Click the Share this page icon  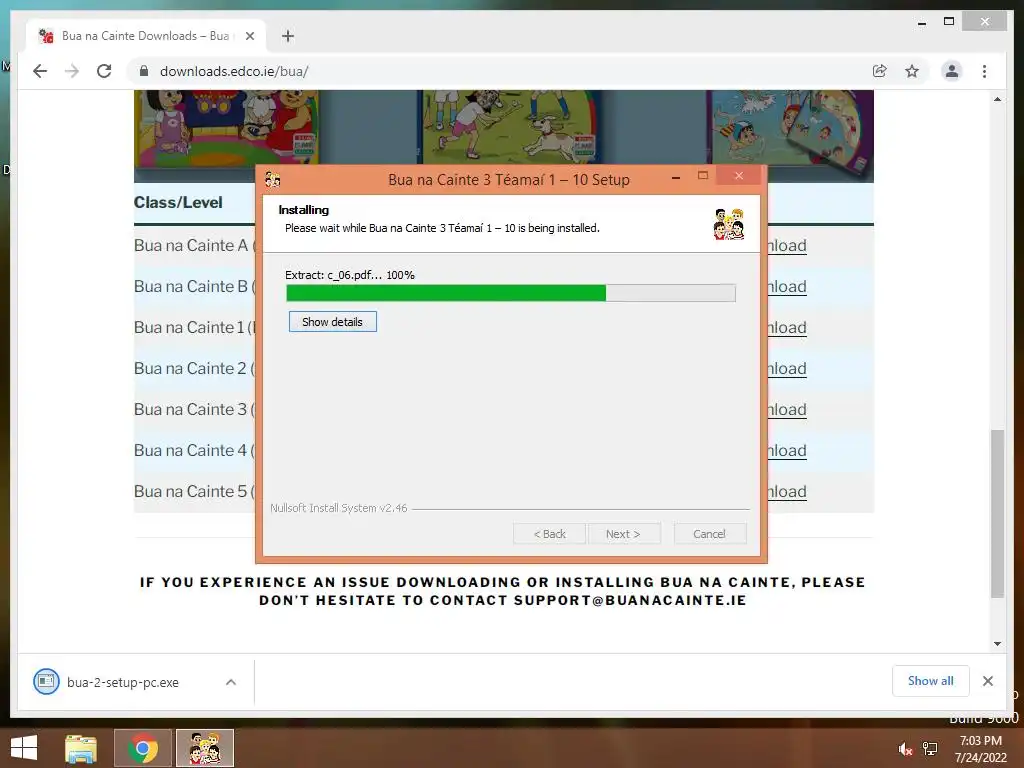tap(880, 71)
